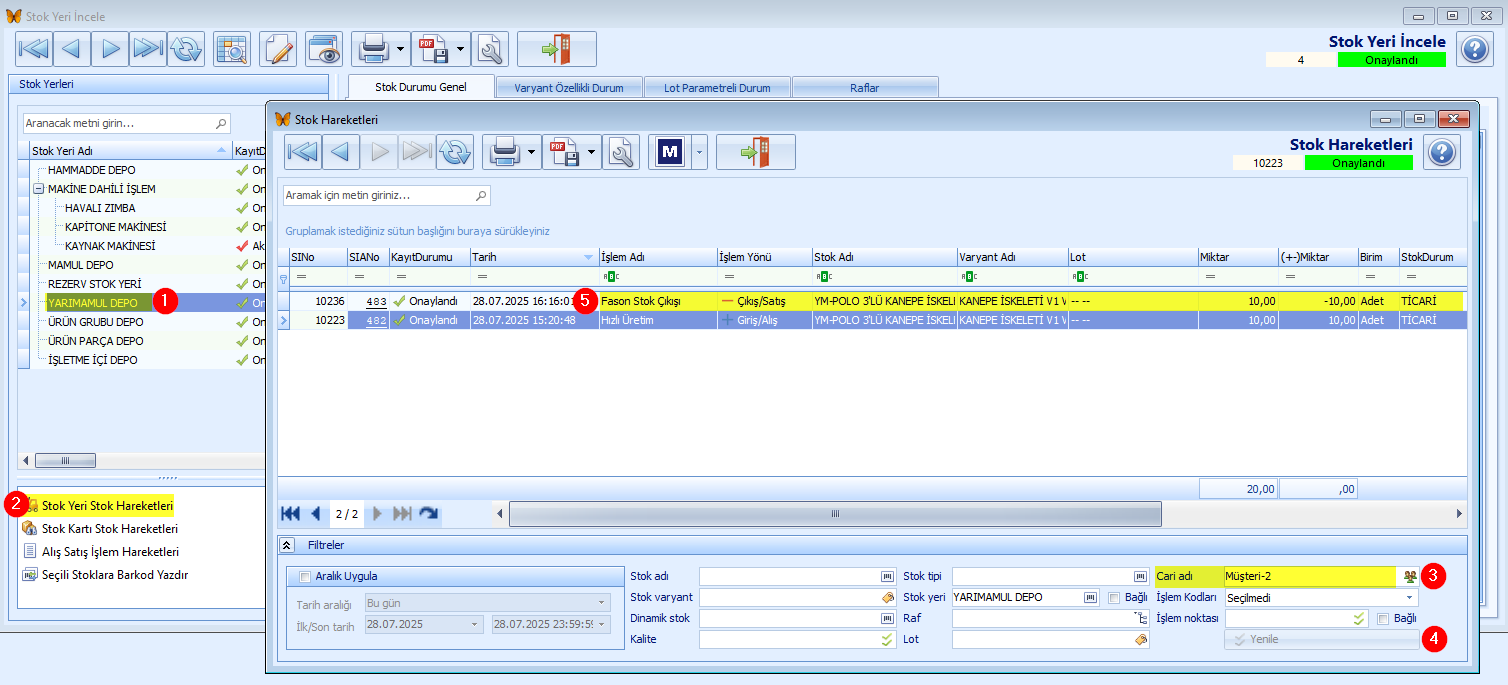Open Seçili Stoklara Barkod Yazdır link
Viewport: 1508px width, 685px height.
(x=115, y=575)
